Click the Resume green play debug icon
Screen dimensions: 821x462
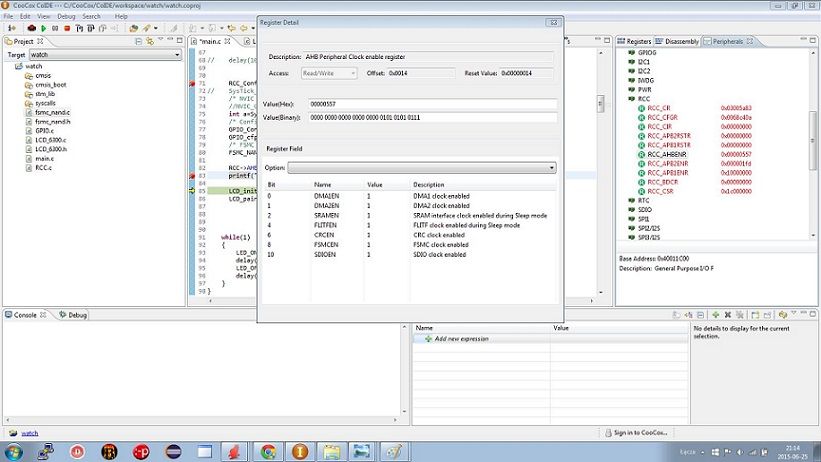click(x=43, y=28)
